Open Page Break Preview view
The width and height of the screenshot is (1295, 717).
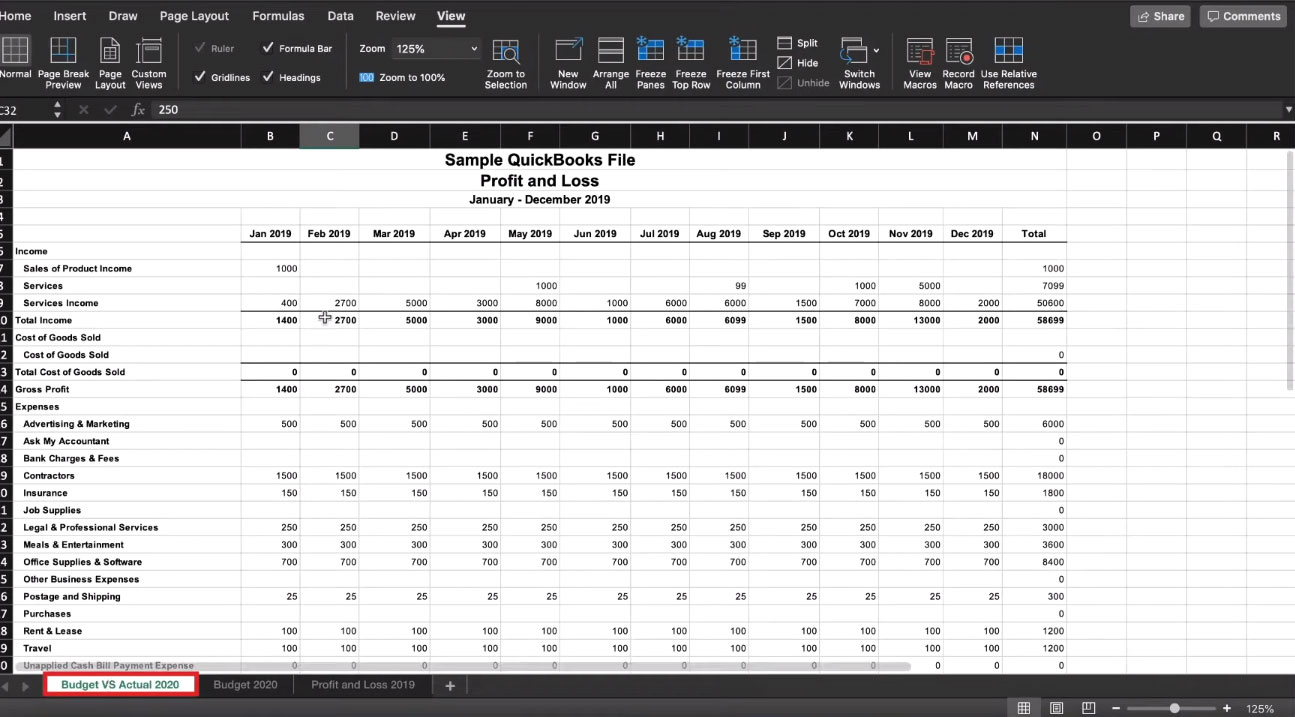click(x=63, y=63)
